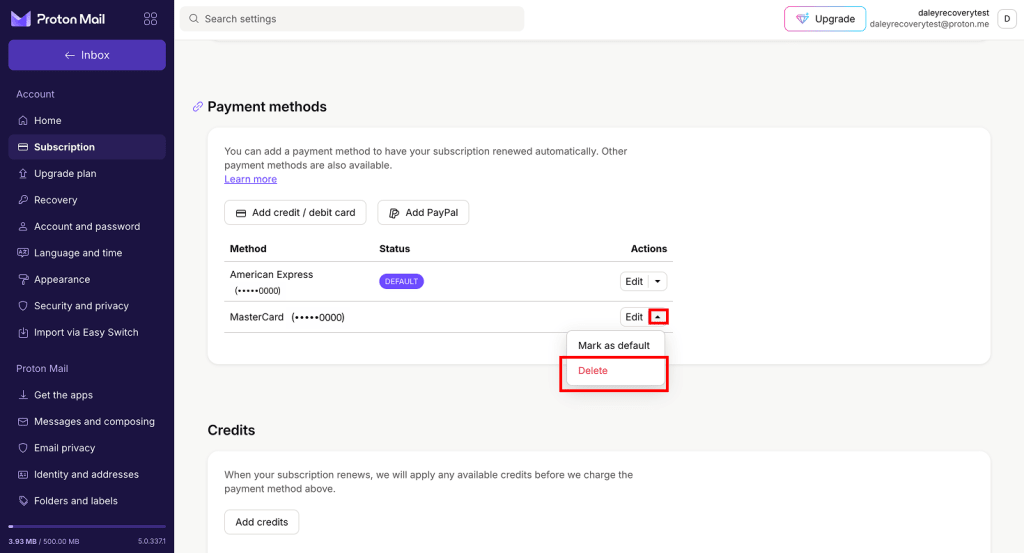1024x553 pixels.
Task: Collapse MasterCard actions dropdown arrow
Action: pyautogui.click(x=658, y=317)
